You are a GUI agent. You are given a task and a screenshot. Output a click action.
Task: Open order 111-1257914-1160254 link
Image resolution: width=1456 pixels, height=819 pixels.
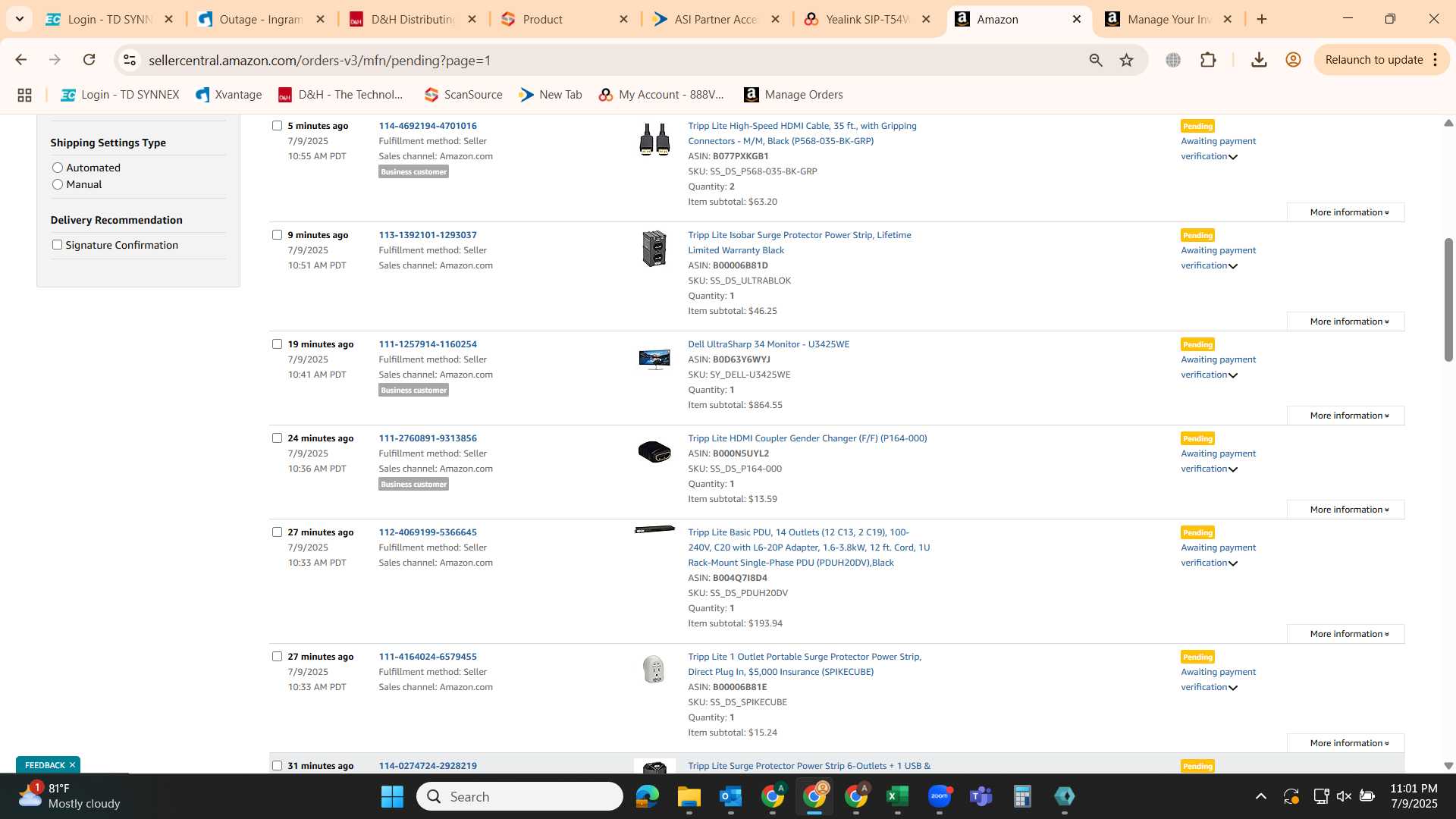pos(428,344)
